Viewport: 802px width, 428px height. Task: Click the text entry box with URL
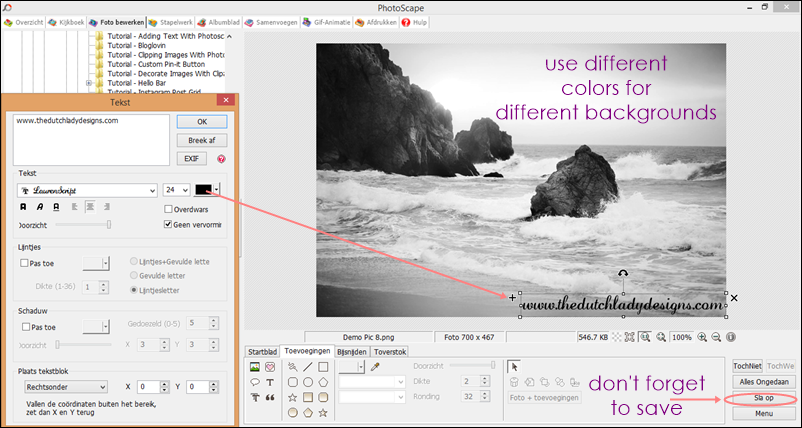(92, 140)
